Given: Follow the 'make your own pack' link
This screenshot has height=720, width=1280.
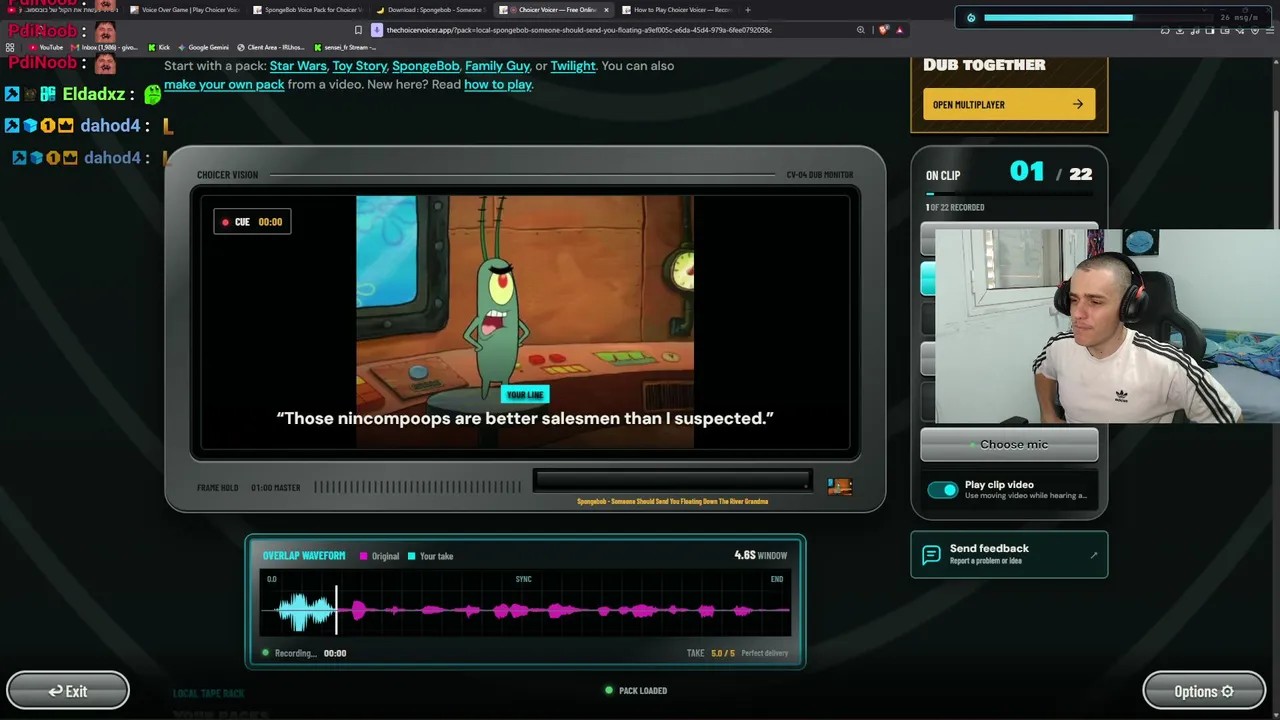Looking at the screenshot, I should [224, 84].
